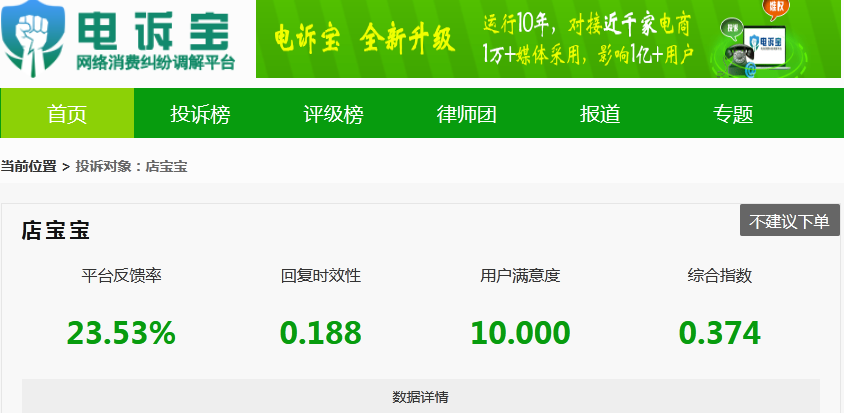844x413 pixels.
Task: Click the 网络消费纠纷调解平台 tagline
Action: (156, 62)
